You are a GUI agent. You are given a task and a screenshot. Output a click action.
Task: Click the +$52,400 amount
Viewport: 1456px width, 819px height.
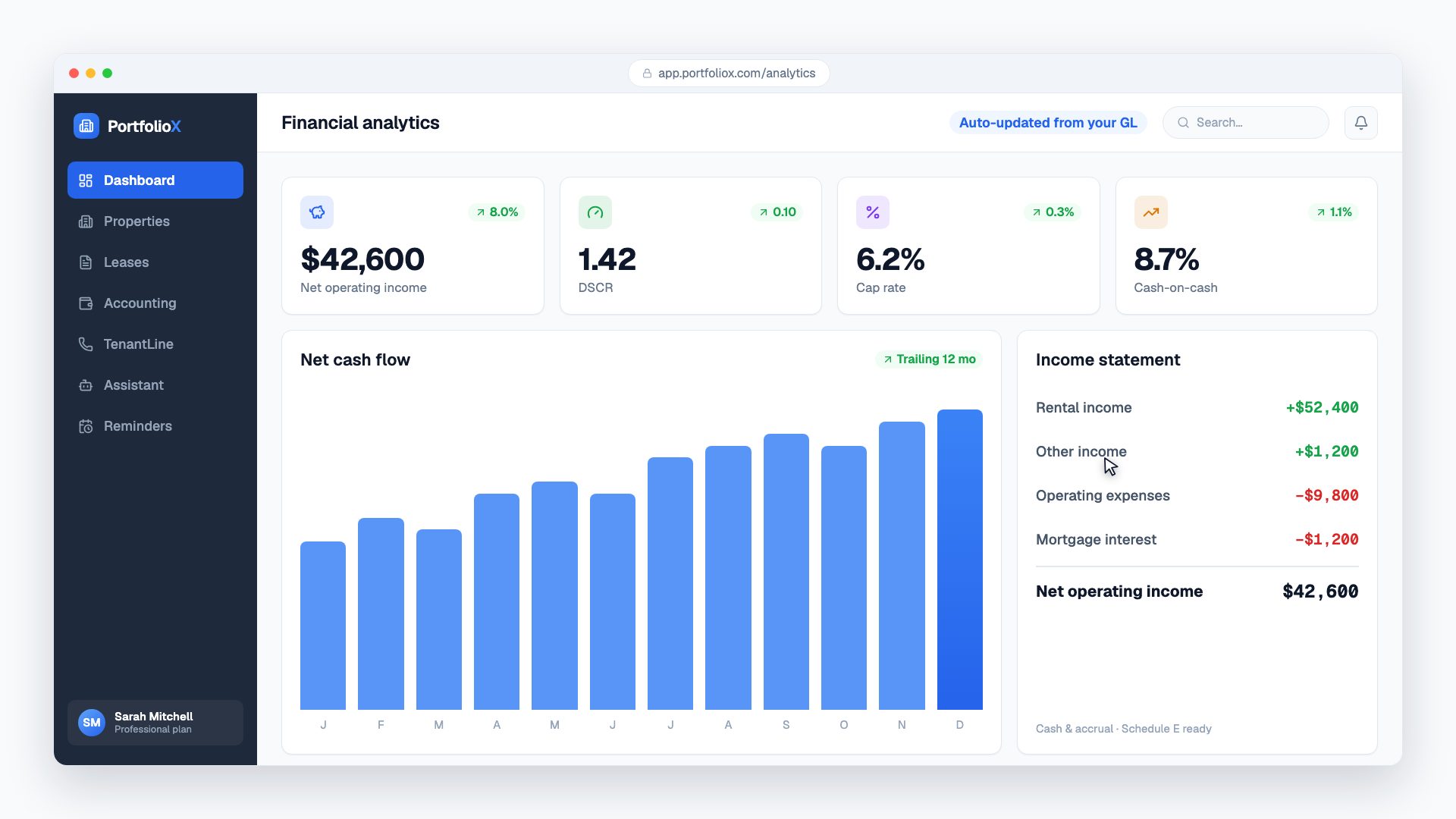click(x=1322, y=408)
